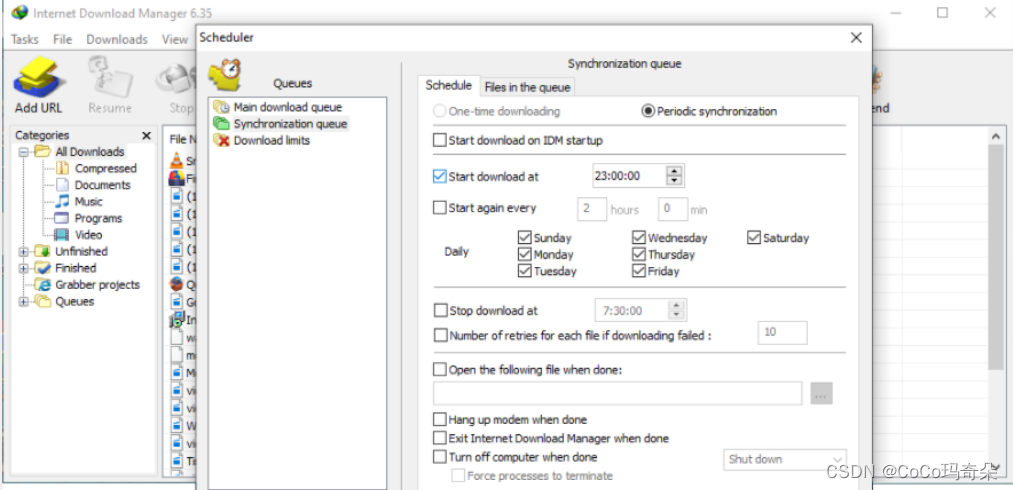Click the open file path text field
Image resolution: width=1013 pixels, height=490 pixels.
pyautogui.click(x=618, y=394)
